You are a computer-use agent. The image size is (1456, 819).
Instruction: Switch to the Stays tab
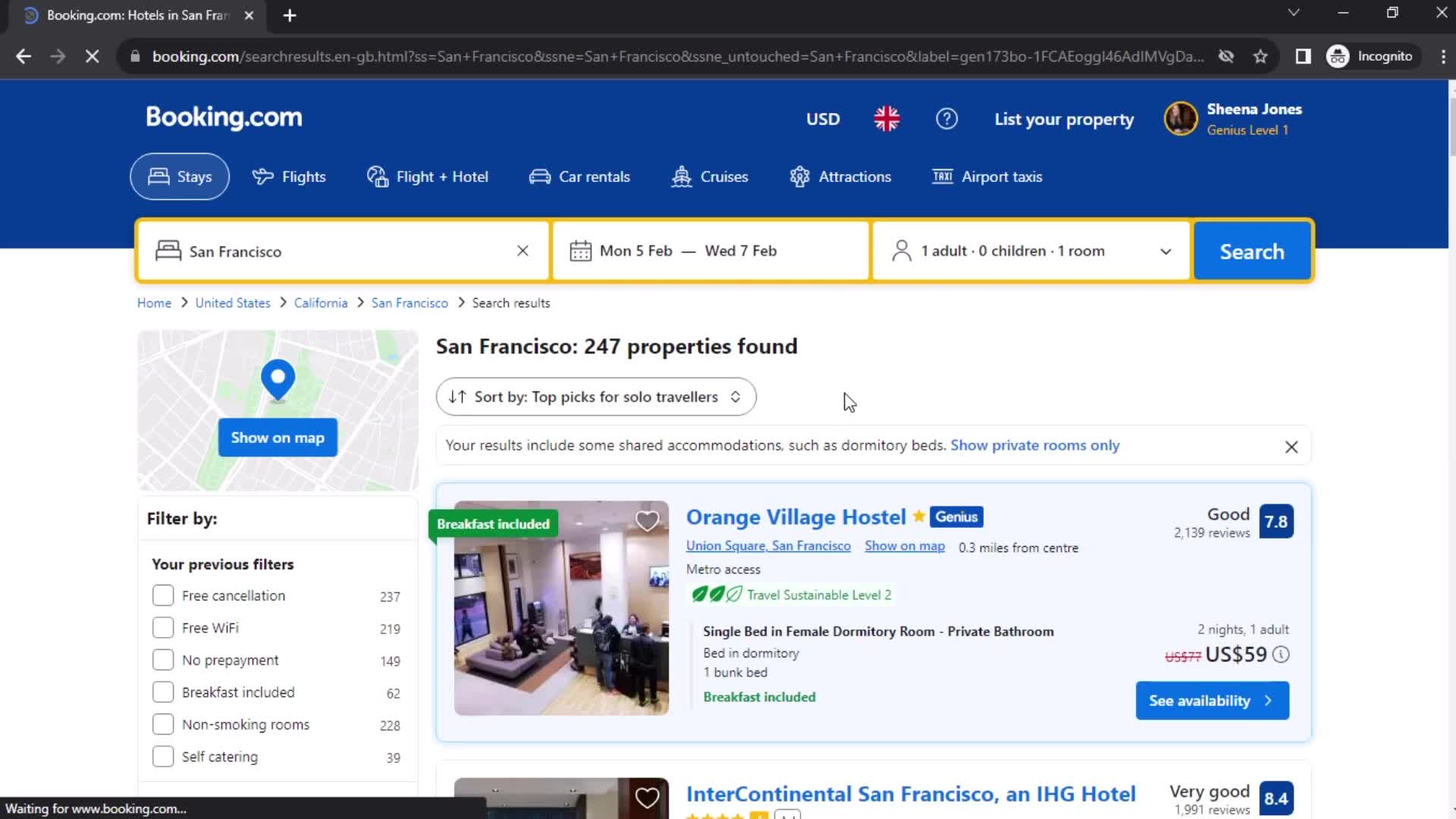pyautogui.click(x=179, y=176)
